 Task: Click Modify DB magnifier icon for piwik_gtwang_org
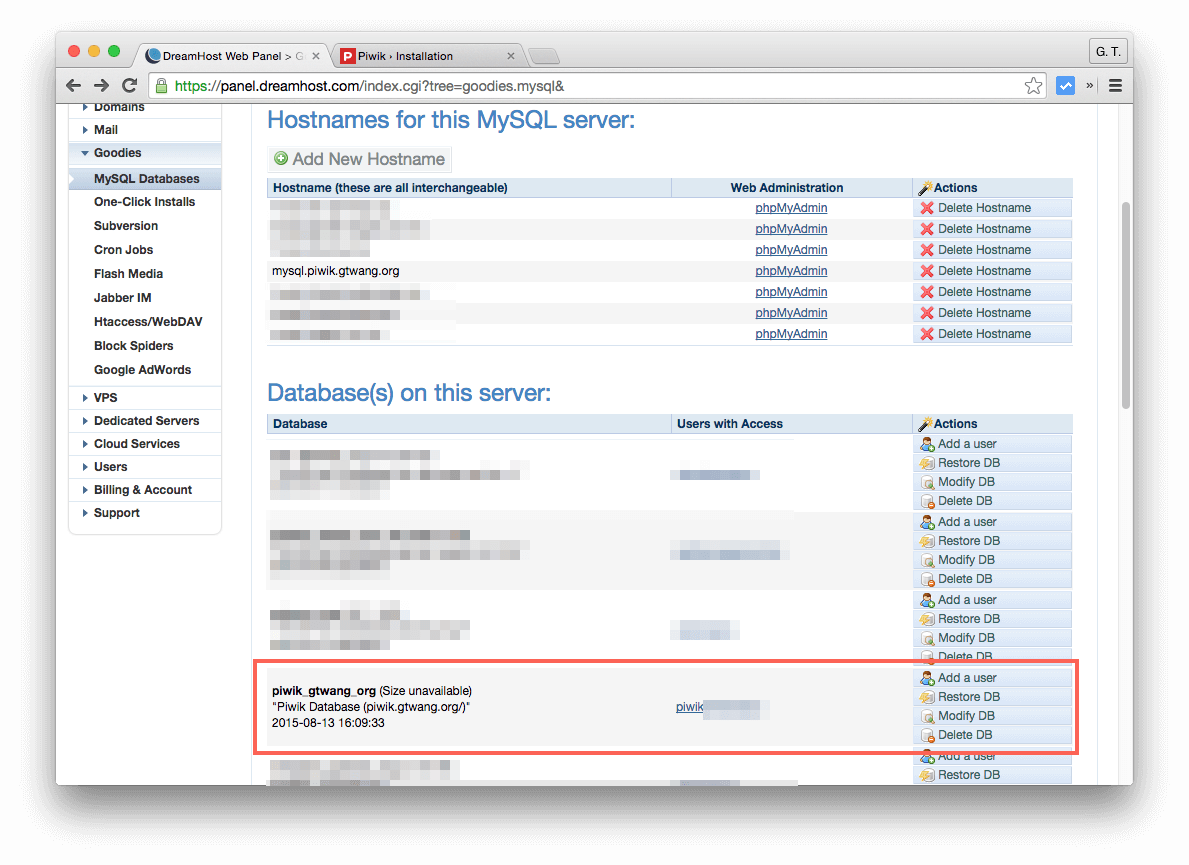(926, 715)
